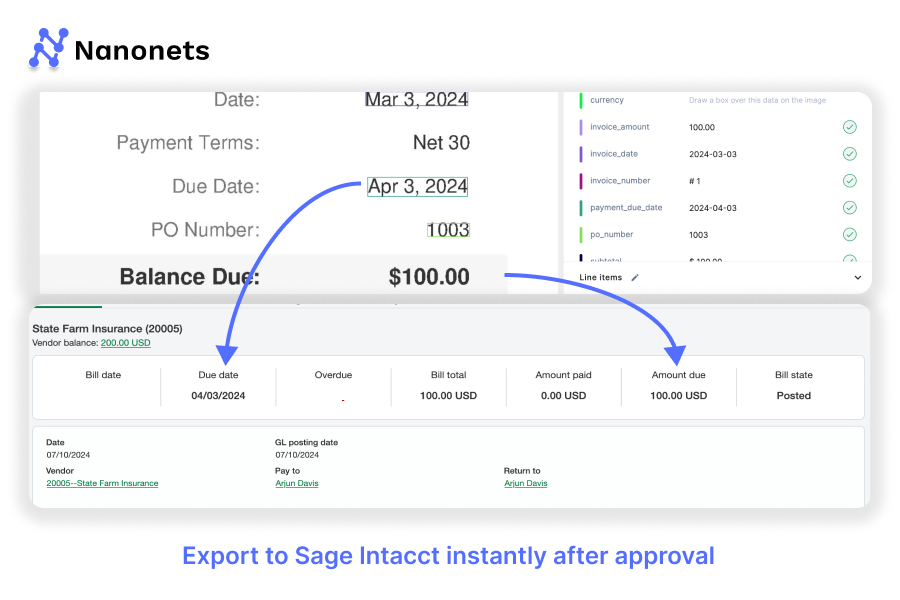Toggle the invoice_amount verified checkmark

pyautogui.click(x=849, y=127)
